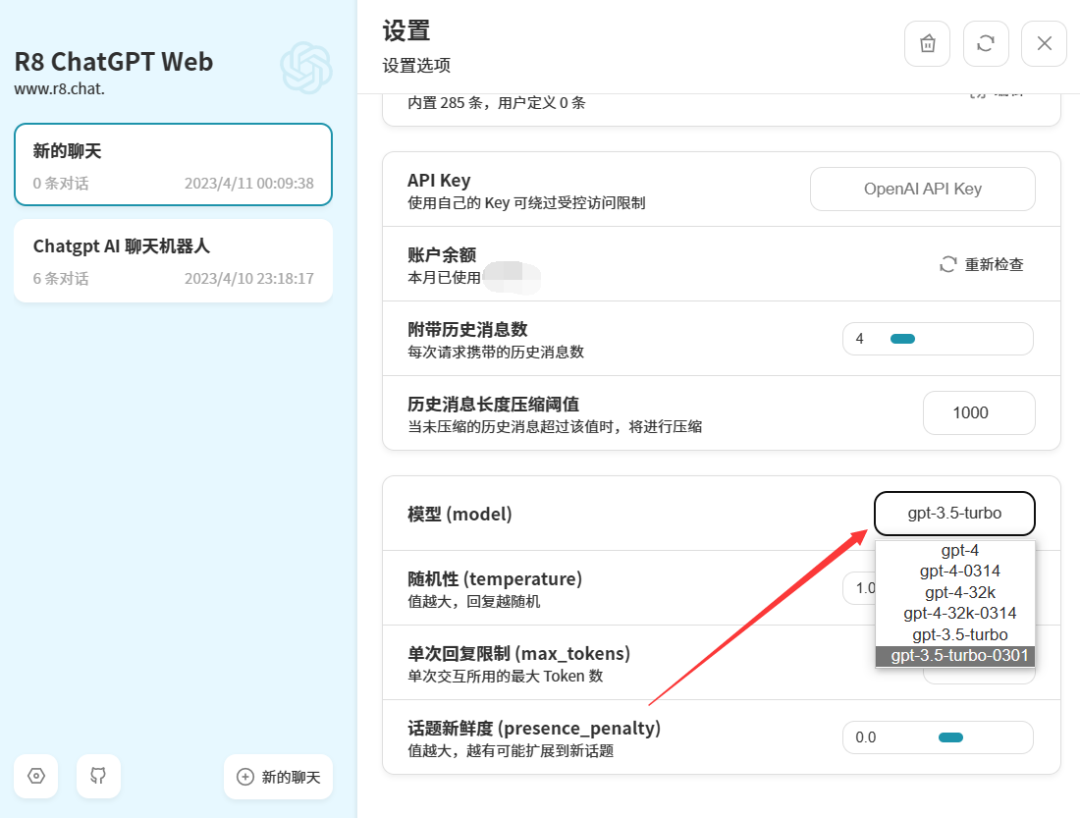
Task: Click the 单次回复限制 (max_tokens) label
Action: [519, 653]
